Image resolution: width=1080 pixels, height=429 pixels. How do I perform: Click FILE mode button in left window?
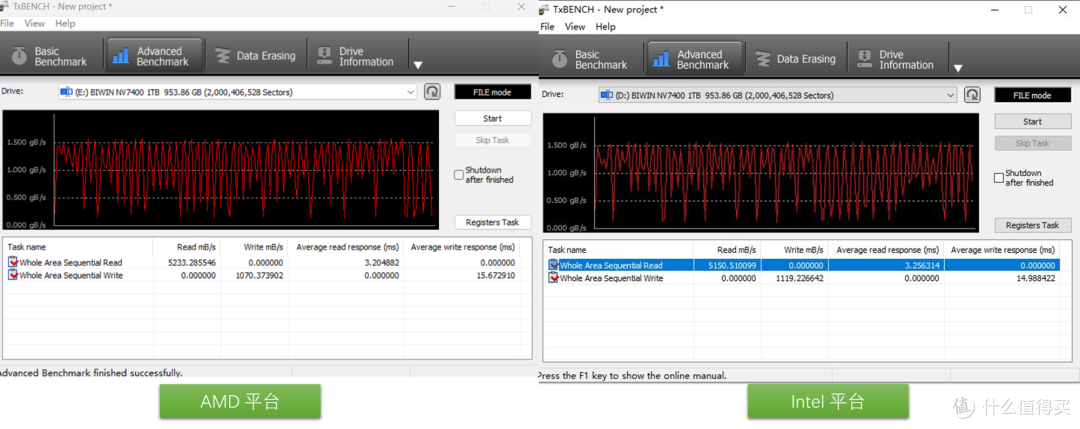(492, 92)
